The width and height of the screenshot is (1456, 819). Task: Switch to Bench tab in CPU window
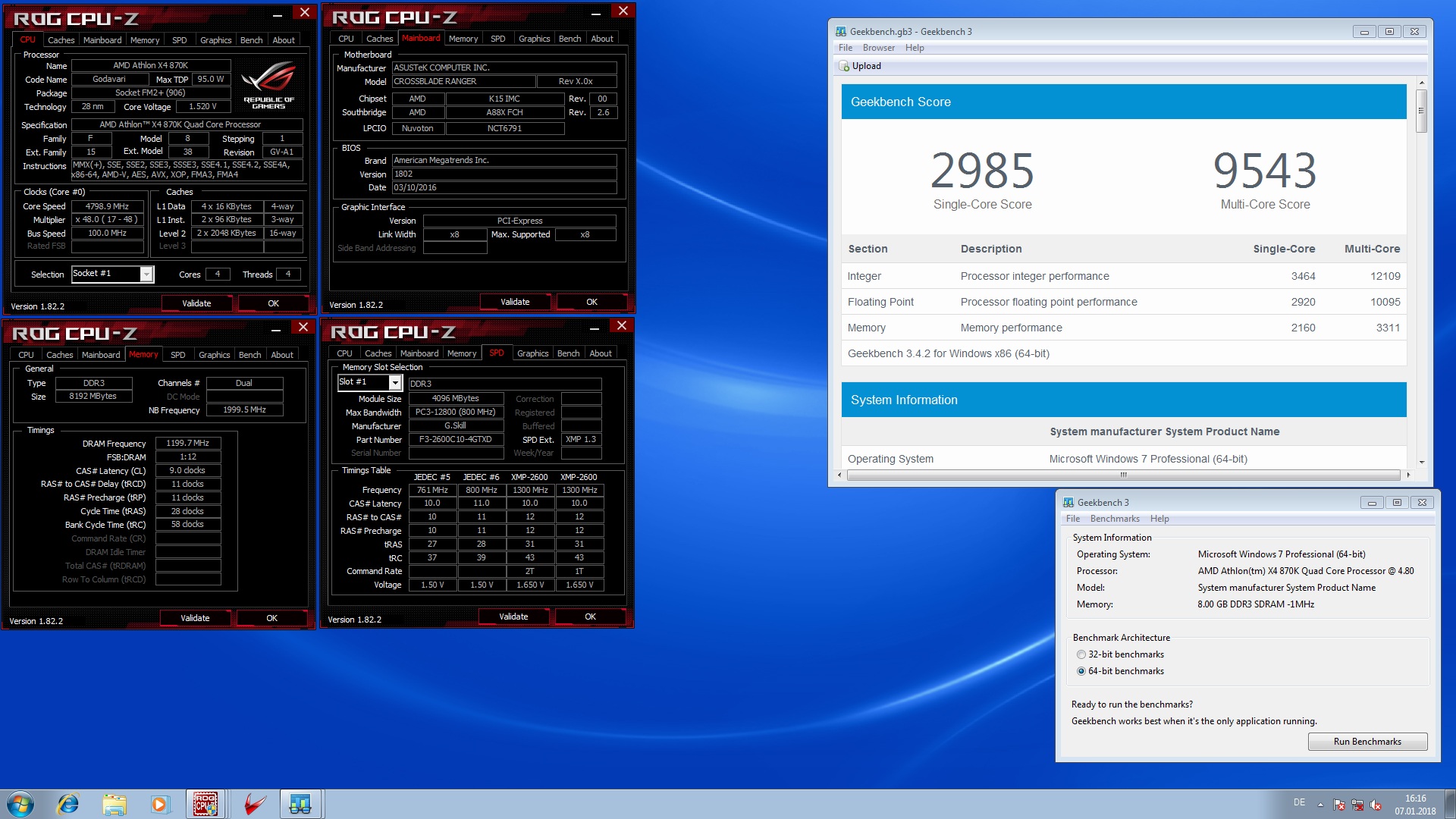coord(251,40)
